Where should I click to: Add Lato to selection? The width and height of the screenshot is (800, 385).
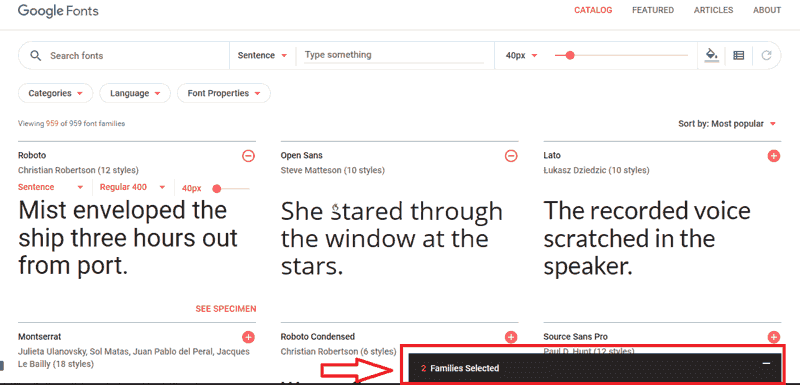(x=773, y=156)
